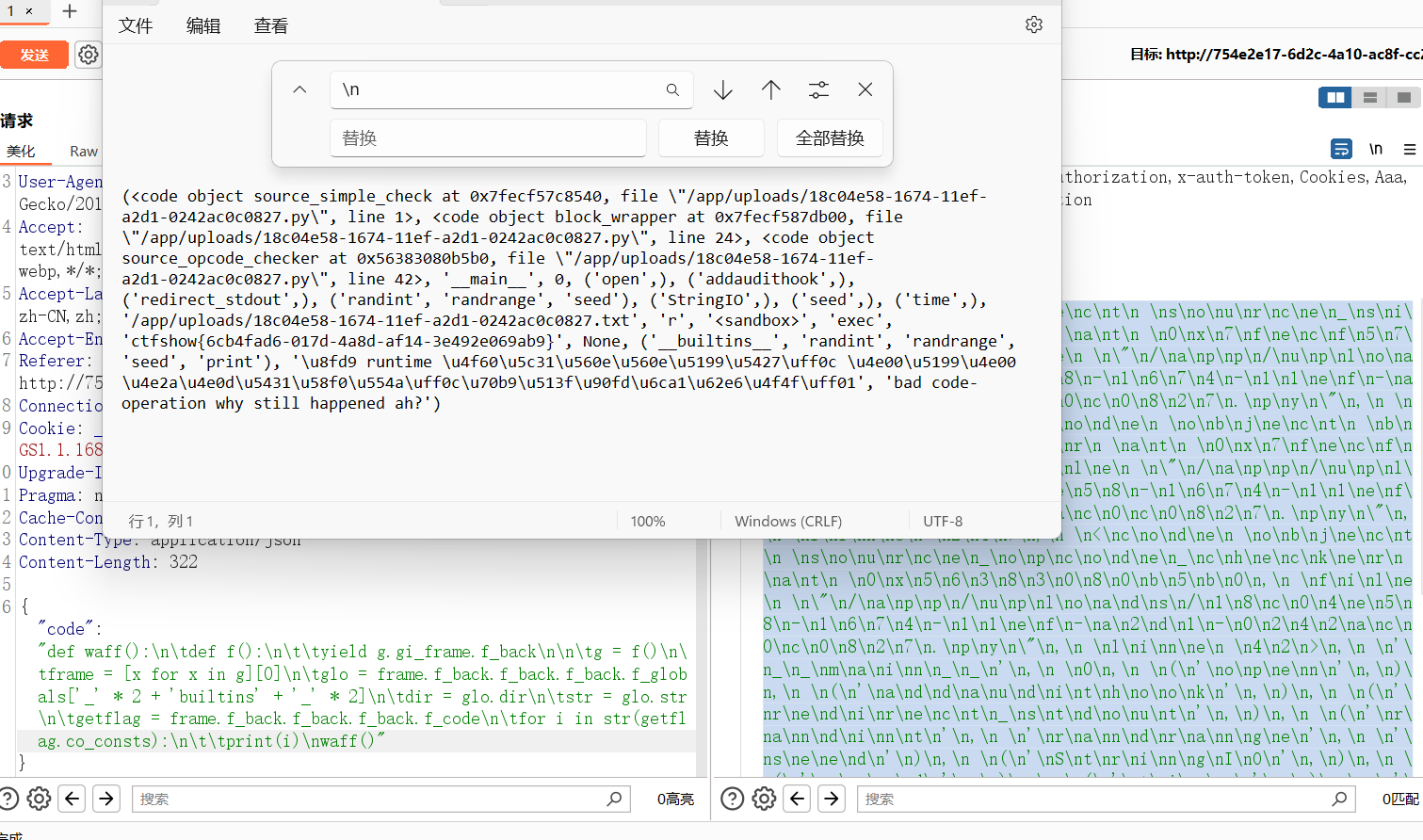Click the 替换 replace button

[711, 137]
